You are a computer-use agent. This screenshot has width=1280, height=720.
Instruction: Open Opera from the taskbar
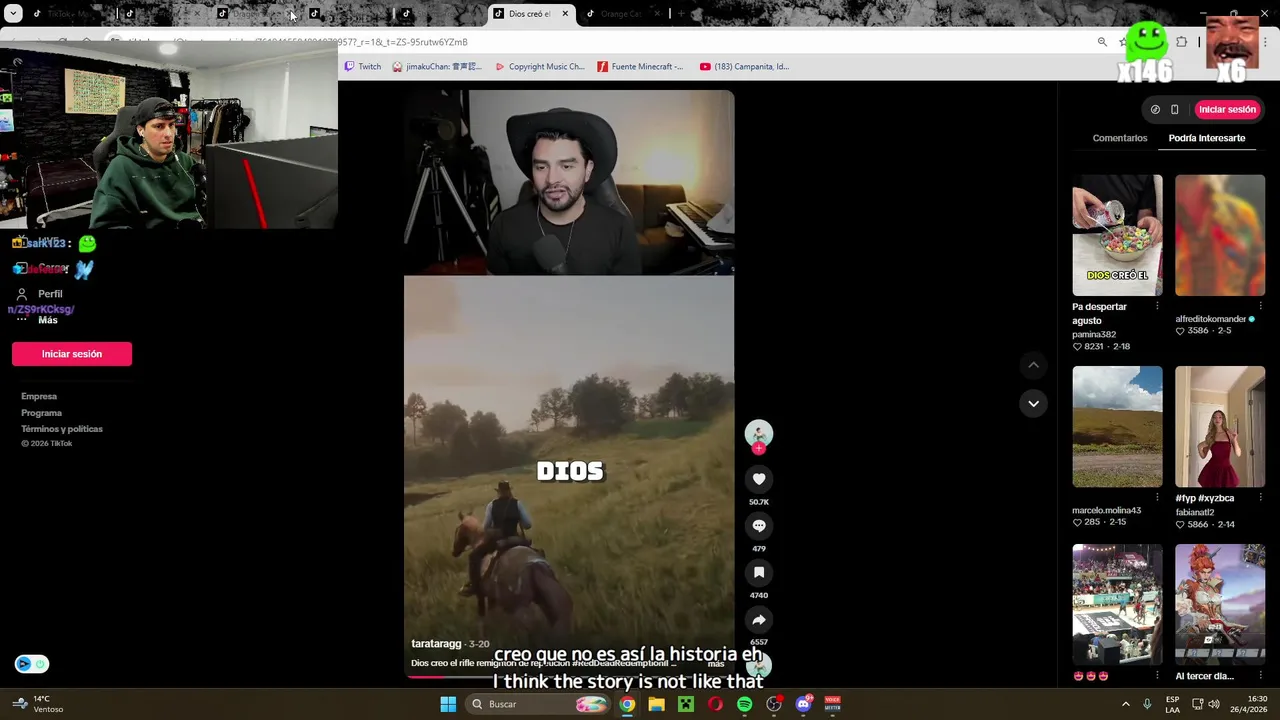click(x=715, y=704)
